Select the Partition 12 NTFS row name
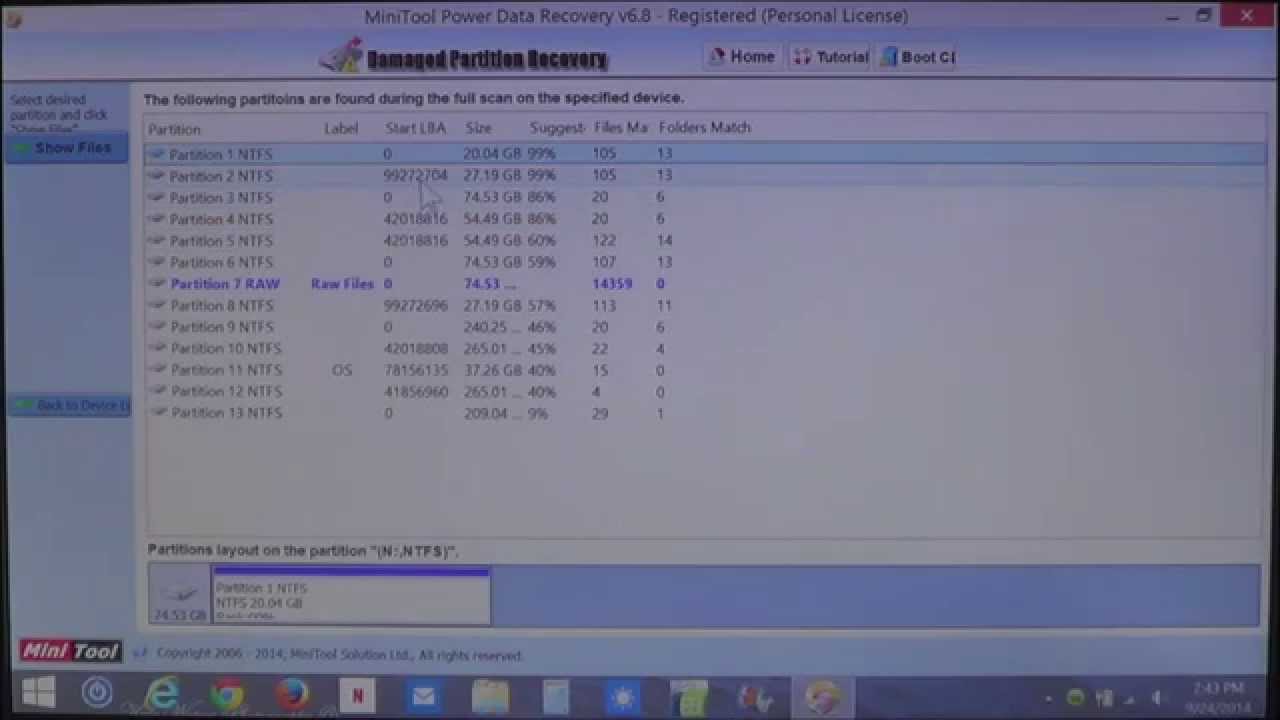1280x720 pixels. [x=226, y=392]
